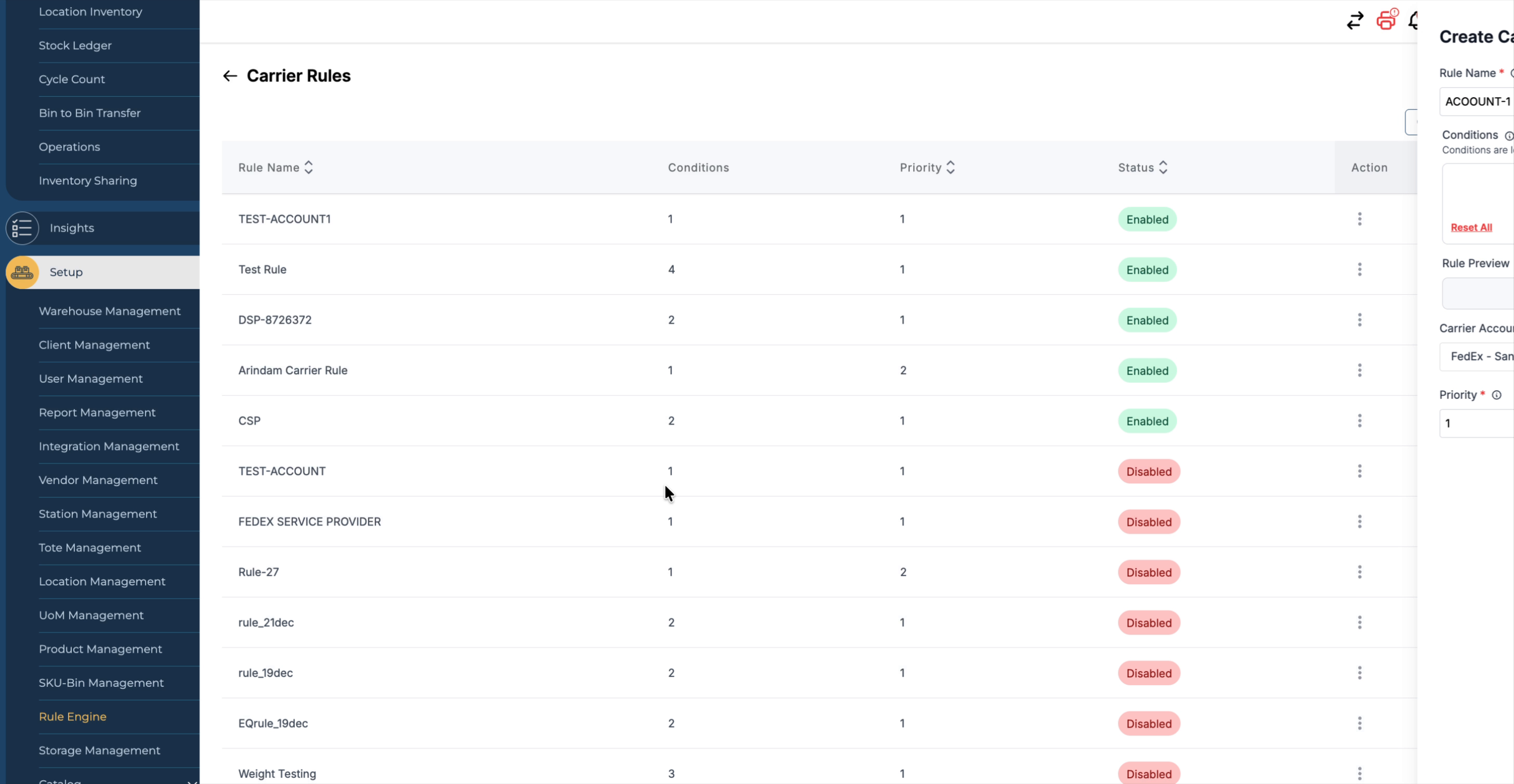Open Vendor Management under Setup
The height and width of the screenshot is (784, 1514).
tap(98, 480)
